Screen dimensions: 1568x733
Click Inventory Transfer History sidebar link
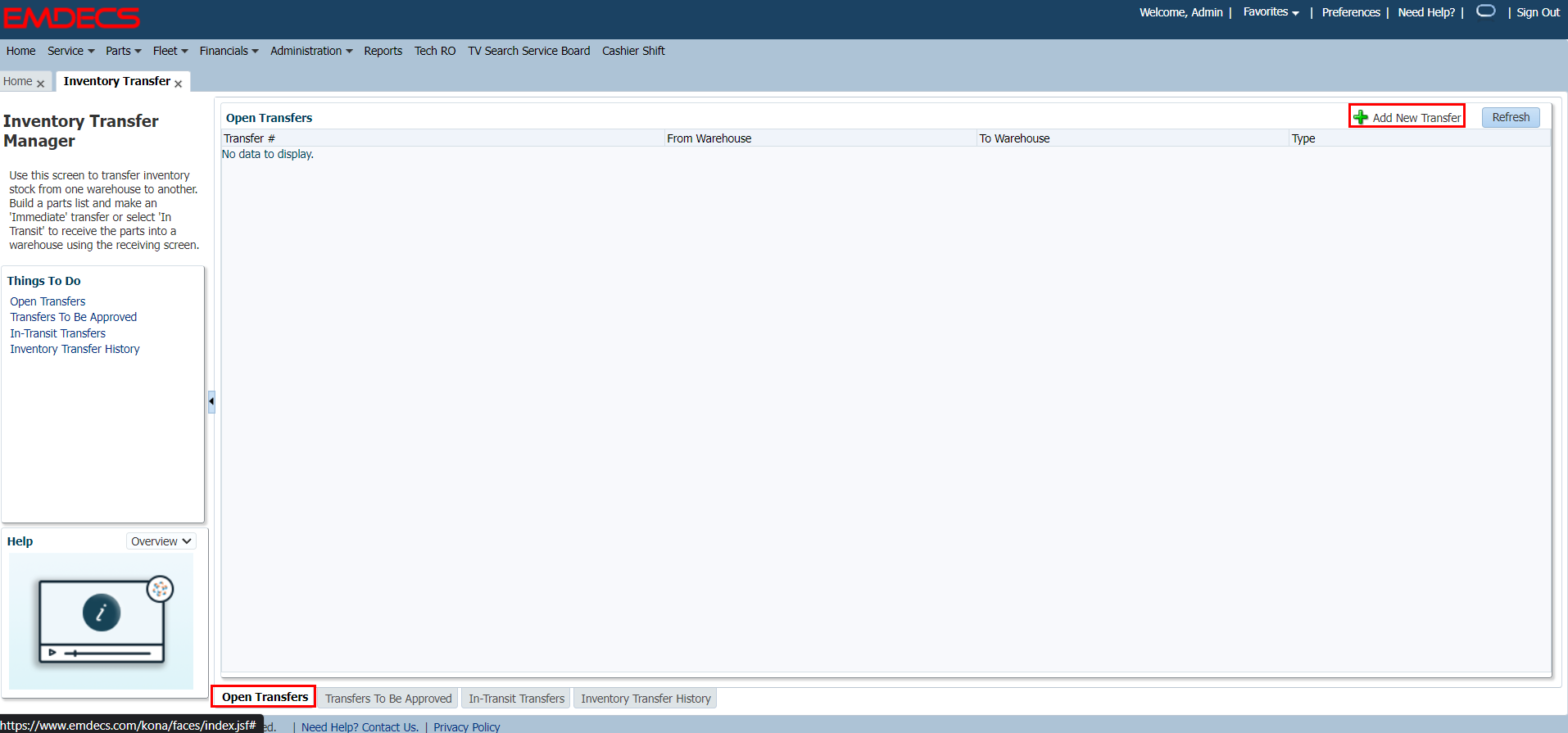click(75, 349)
